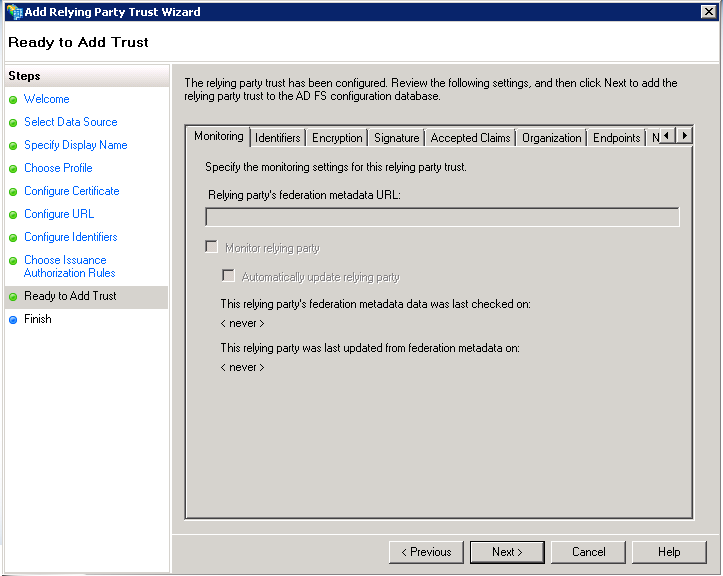Click the federation metadata URL field

click(442, 217)
